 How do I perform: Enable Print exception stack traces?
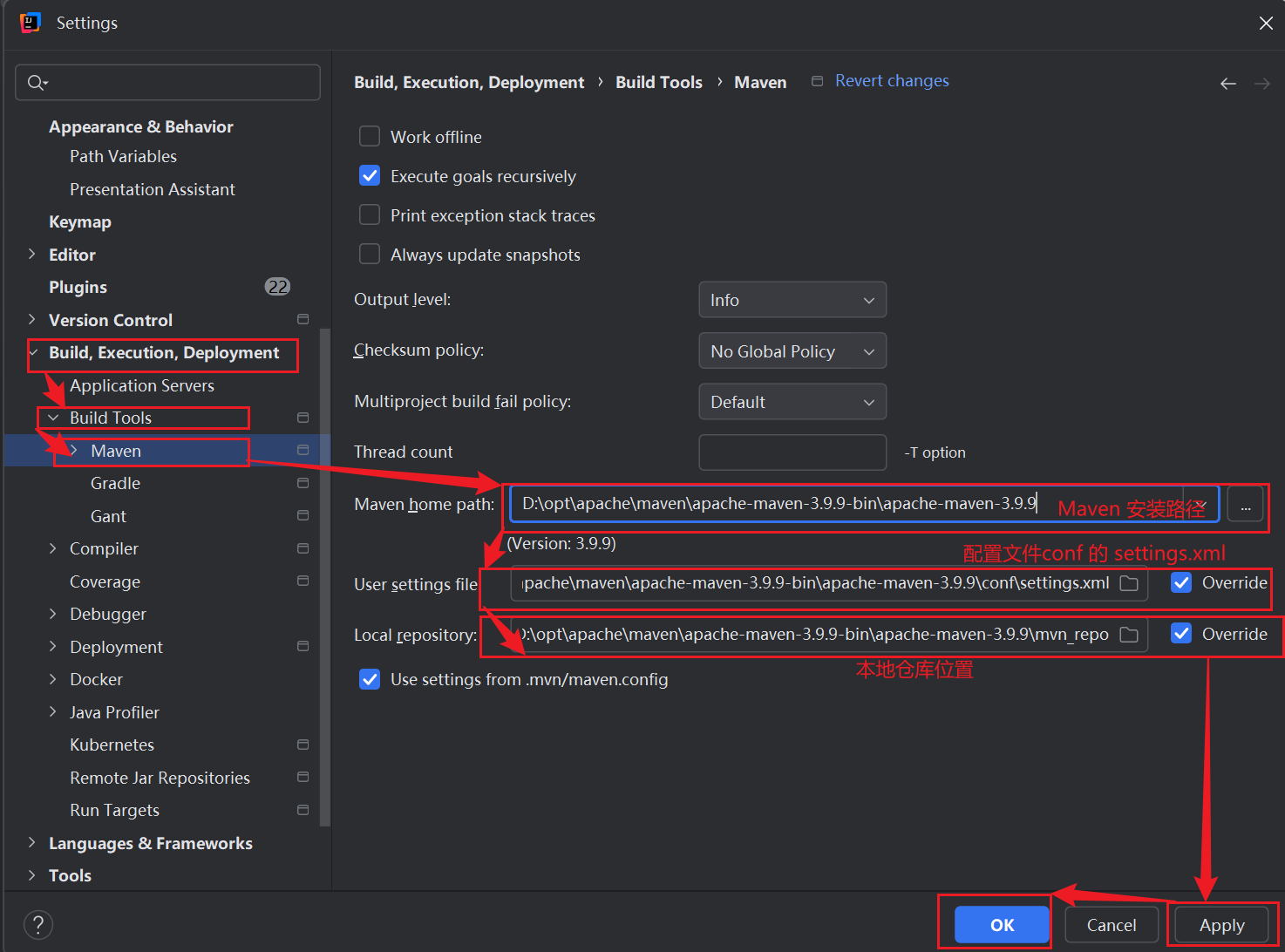(370, 214)
